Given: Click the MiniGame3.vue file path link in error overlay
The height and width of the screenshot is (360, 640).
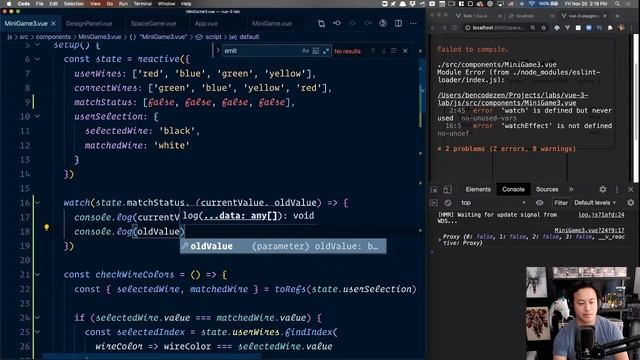Looking at the screenshot, I should coord(513,99).
